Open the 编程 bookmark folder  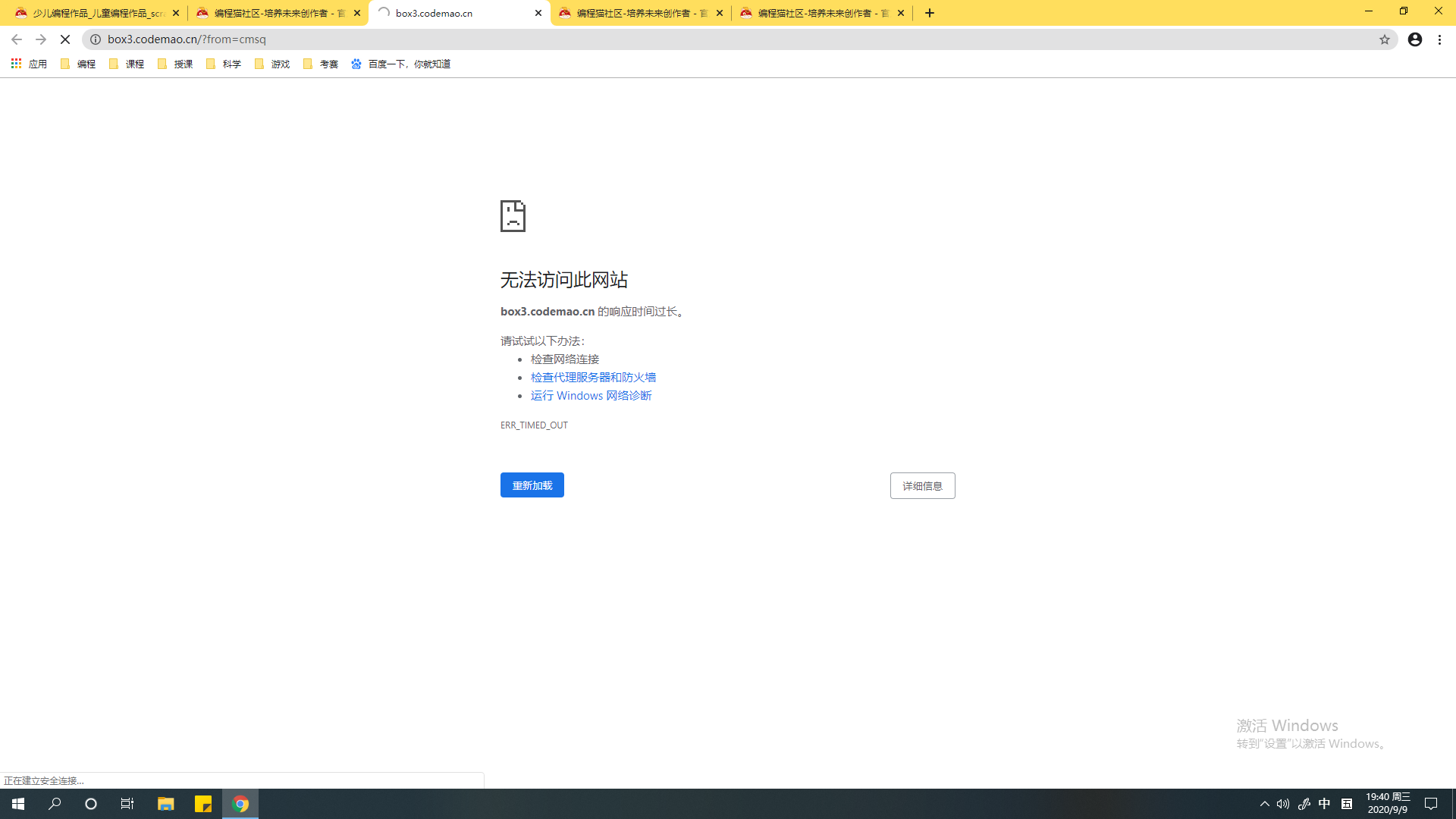[78, 64]
